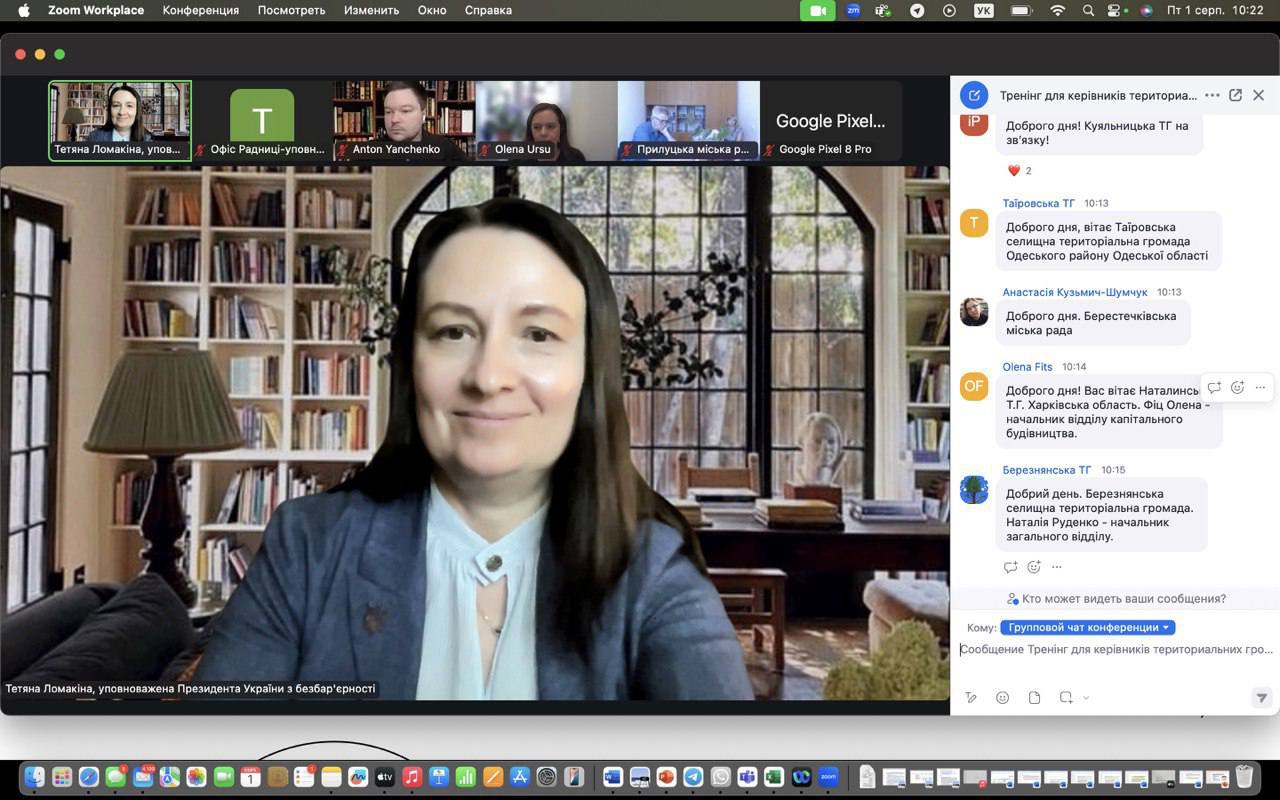
Task: Open the emoji picker in chat composer
Action: (1002, 698)
